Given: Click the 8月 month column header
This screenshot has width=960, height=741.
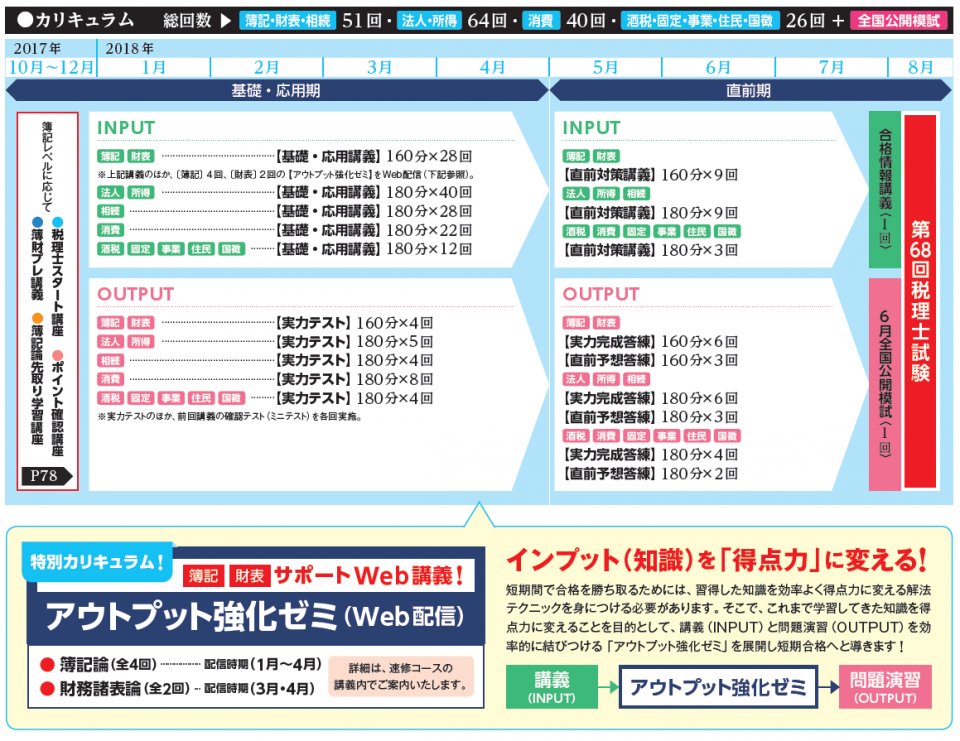Looking at the screenshot, I should pyautogui.click(x=920, y=67).
